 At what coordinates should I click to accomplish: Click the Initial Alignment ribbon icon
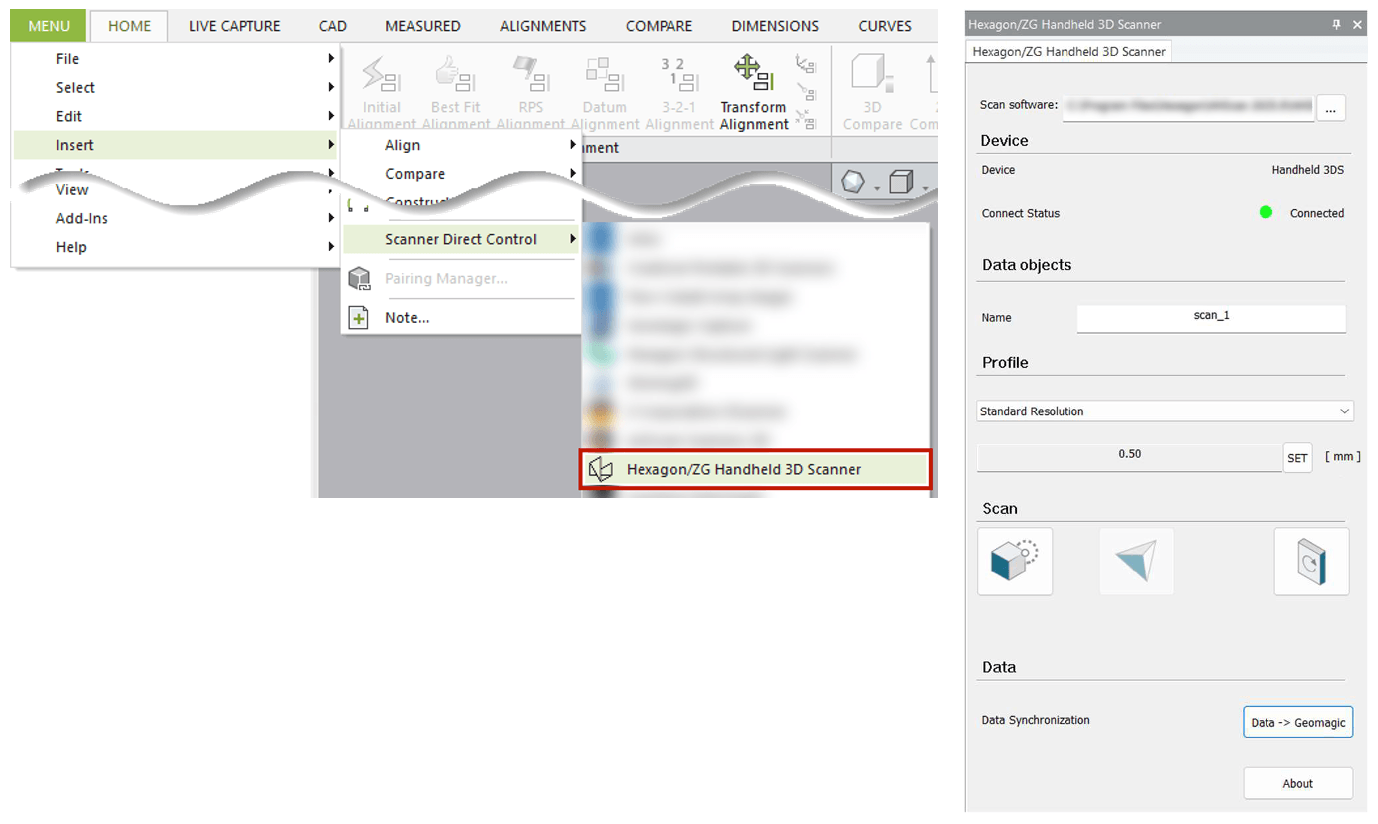[381, 74]
